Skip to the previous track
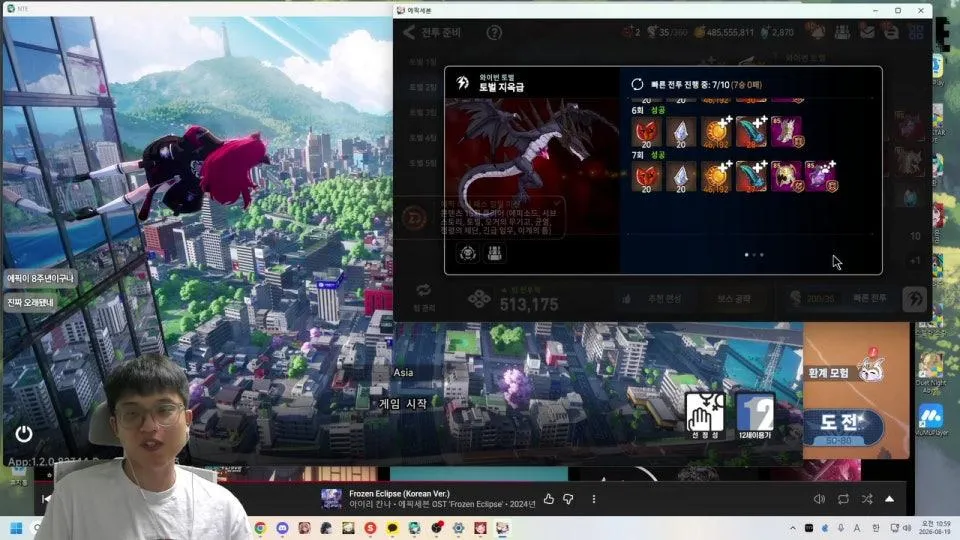This screenshot has width=960, height=540. tap(46, 499)
